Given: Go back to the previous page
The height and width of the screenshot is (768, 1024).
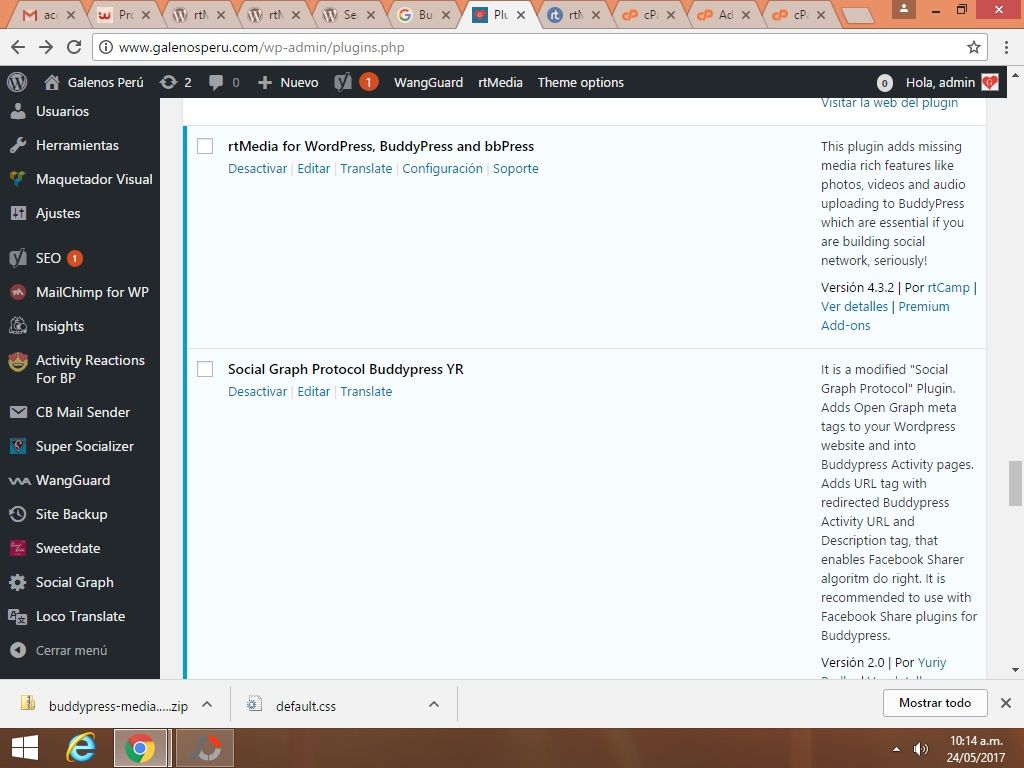Looking at the screenshot, I should click(18, 47).
